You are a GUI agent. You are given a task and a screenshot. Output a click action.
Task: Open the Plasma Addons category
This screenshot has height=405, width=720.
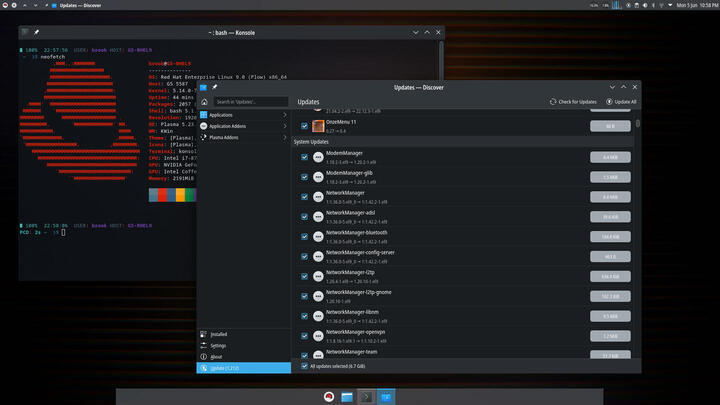click(244, 137)
